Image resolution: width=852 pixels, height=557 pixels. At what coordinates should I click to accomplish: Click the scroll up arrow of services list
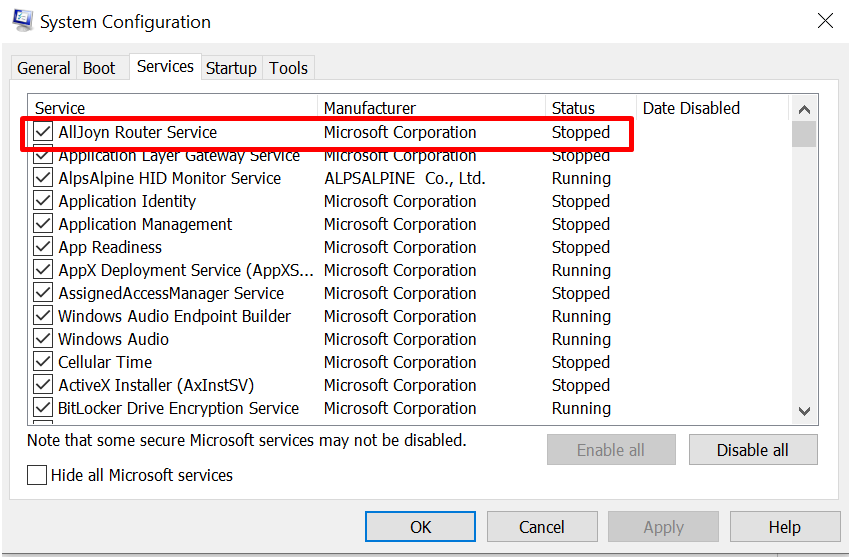click(x=804, y=109)
